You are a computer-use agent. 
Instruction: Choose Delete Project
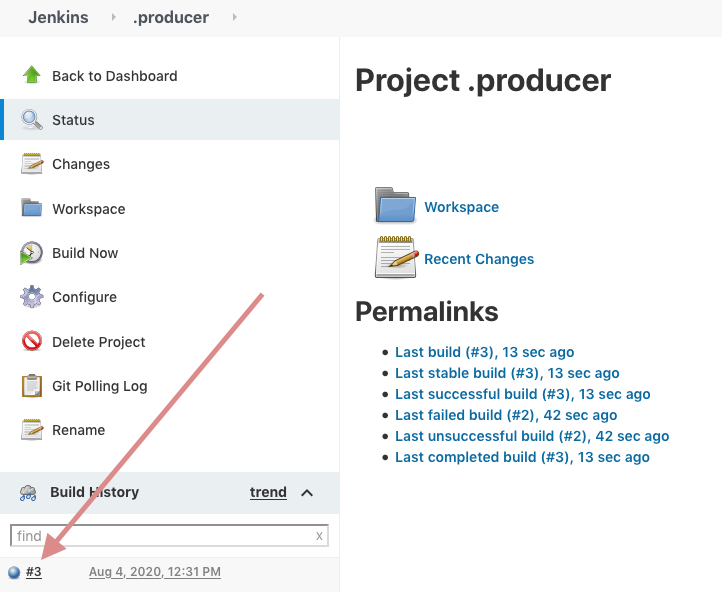pos(99,342)
